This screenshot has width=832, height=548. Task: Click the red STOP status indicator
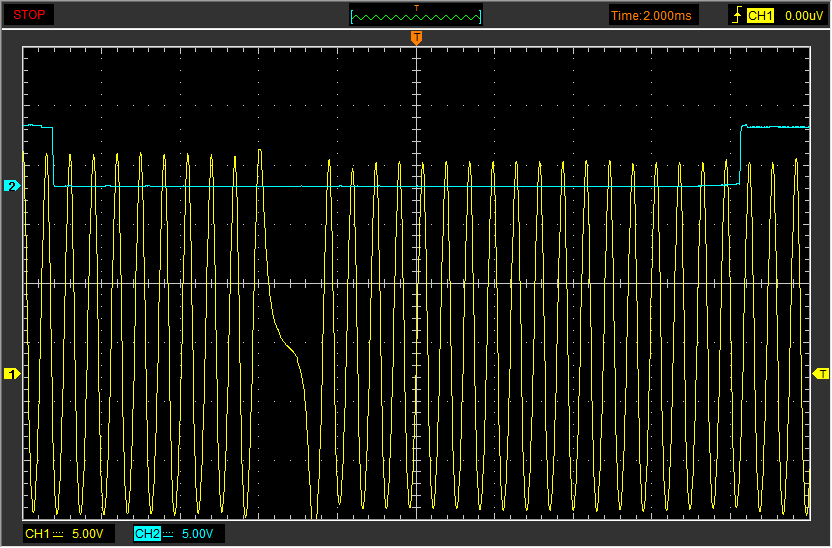click(x=28, y=15)
